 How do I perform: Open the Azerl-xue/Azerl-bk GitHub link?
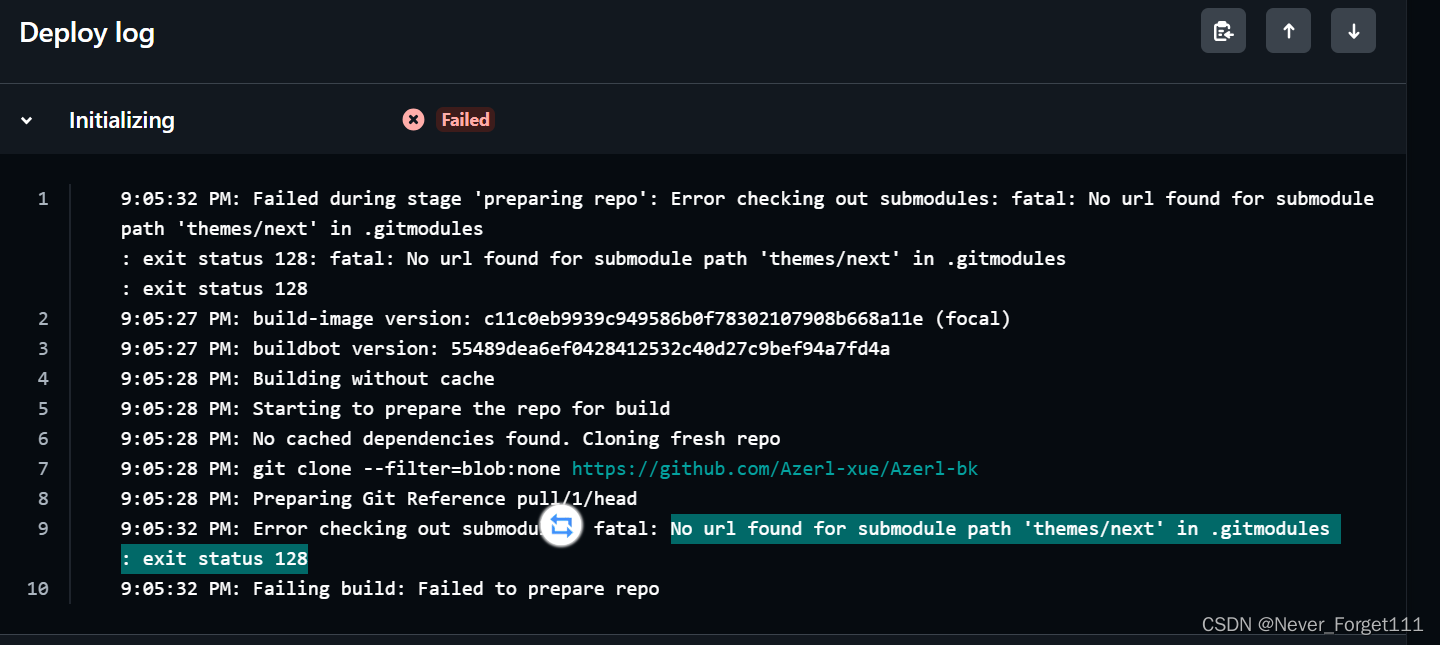[x=775, y=468]
